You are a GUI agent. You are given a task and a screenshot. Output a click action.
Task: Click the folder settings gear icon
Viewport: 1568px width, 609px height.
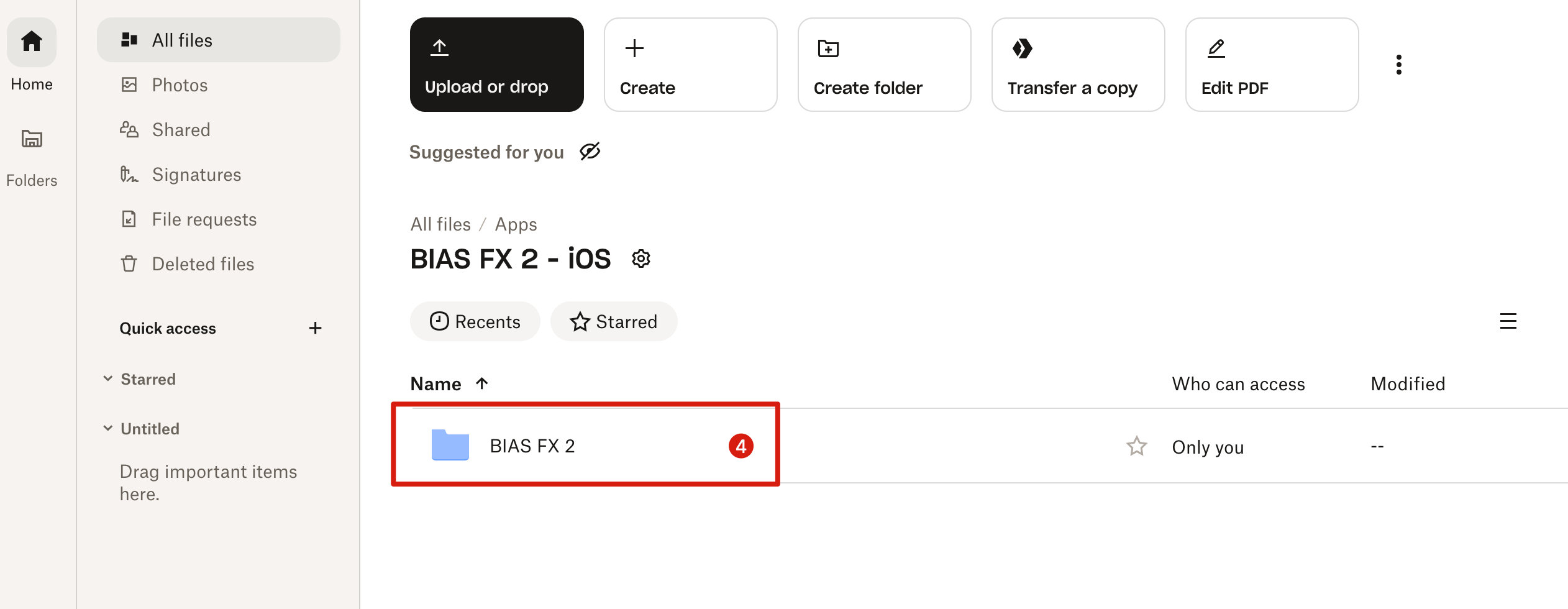(640, 259)
